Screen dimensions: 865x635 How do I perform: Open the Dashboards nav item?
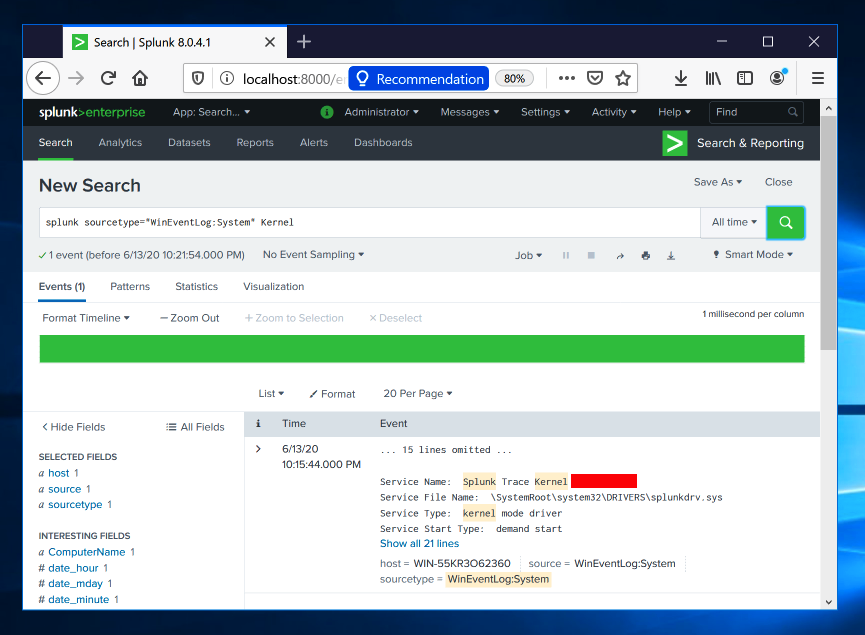pyautogui.click(x=383, y=143)
